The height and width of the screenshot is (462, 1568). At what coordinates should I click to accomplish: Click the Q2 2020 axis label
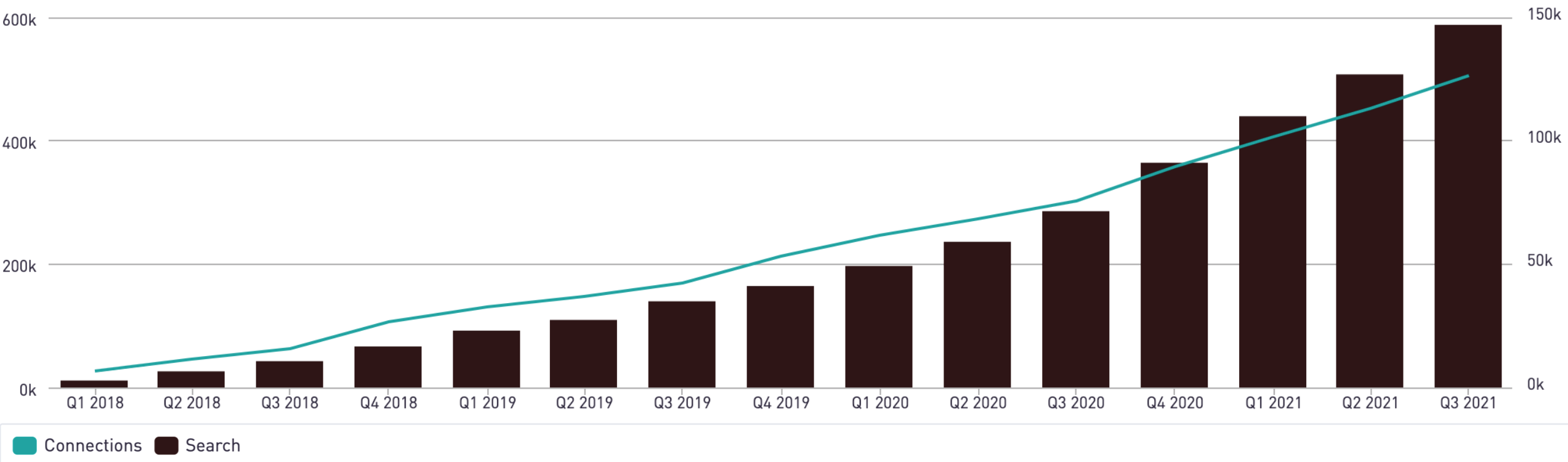(978, 403)
